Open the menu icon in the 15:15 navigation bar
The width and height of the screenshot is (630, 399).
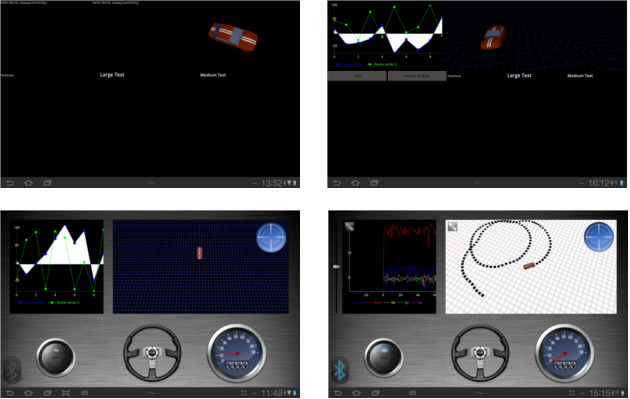pyautogui.click(x=413, y=393)
